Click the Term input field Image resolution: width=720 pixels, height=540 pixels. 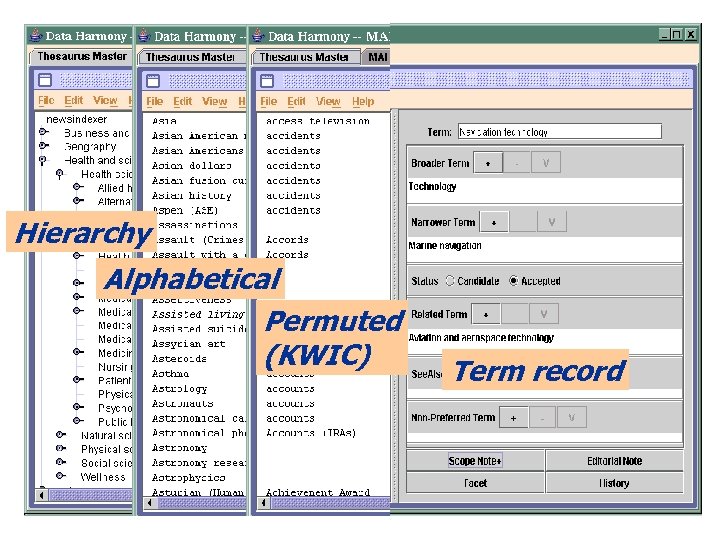tap(559, 132)
